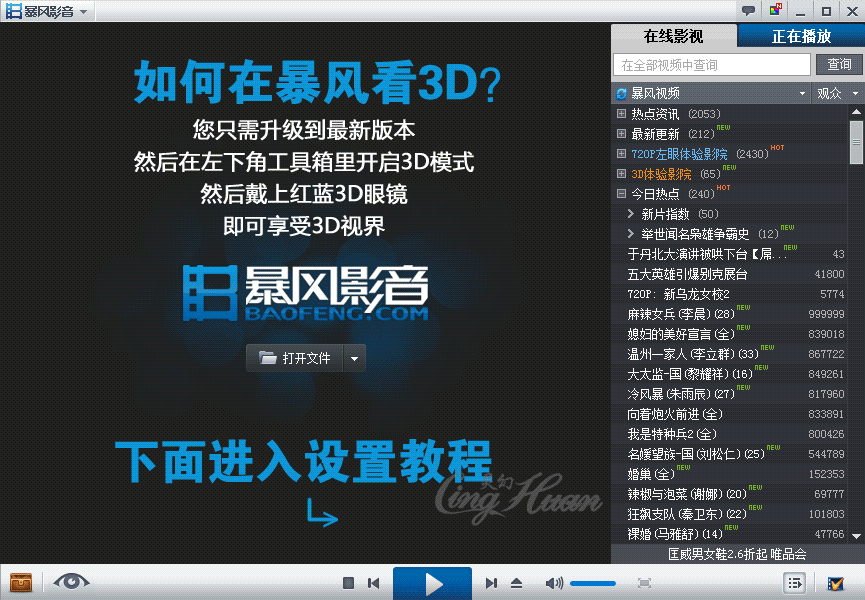865x600 pixels.
Task: Skip to the next track
Action: [x=491, y=583]
